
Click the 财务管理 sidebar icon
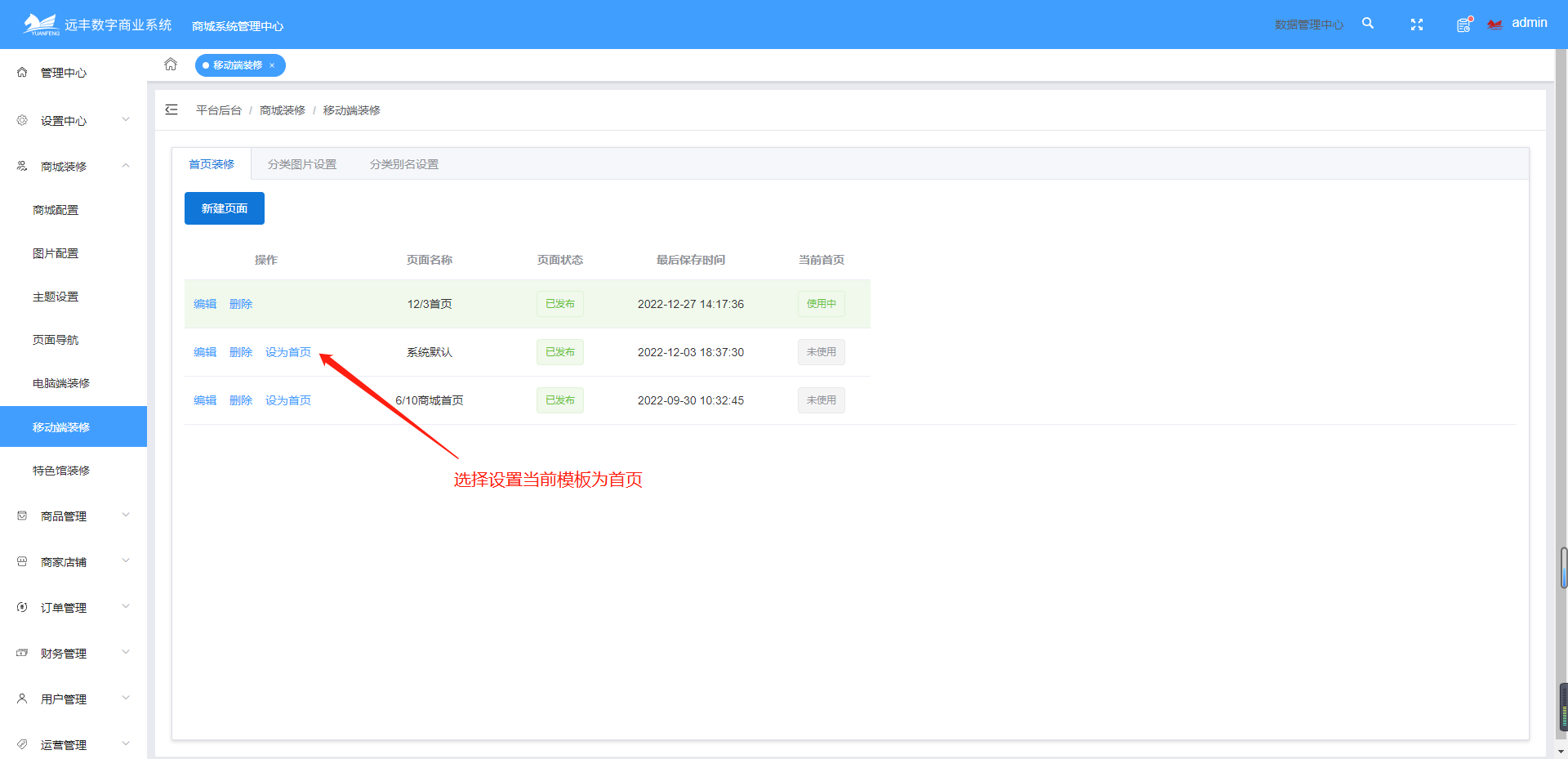coord(22,653)
